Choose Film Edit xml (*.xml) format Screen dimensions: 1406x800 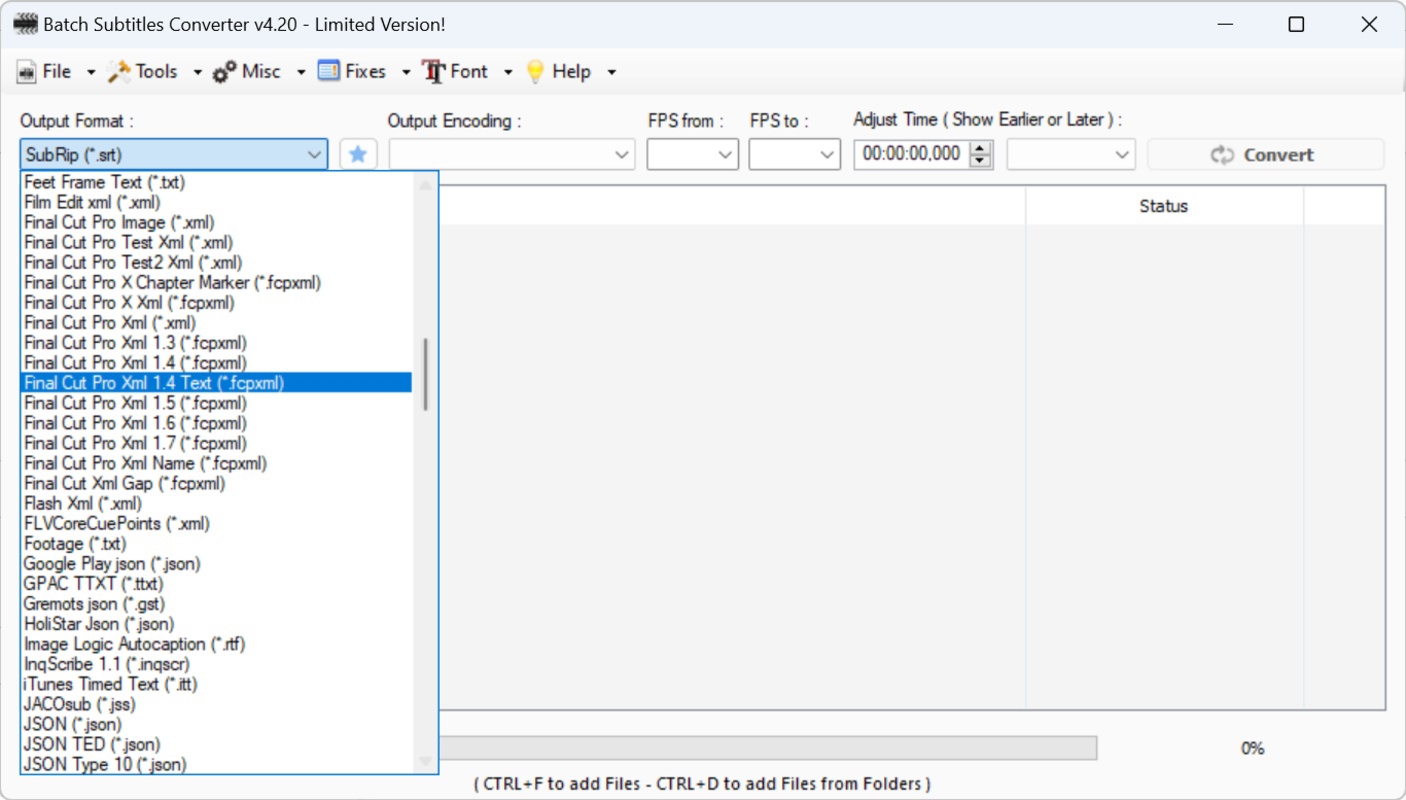(216, 202)
